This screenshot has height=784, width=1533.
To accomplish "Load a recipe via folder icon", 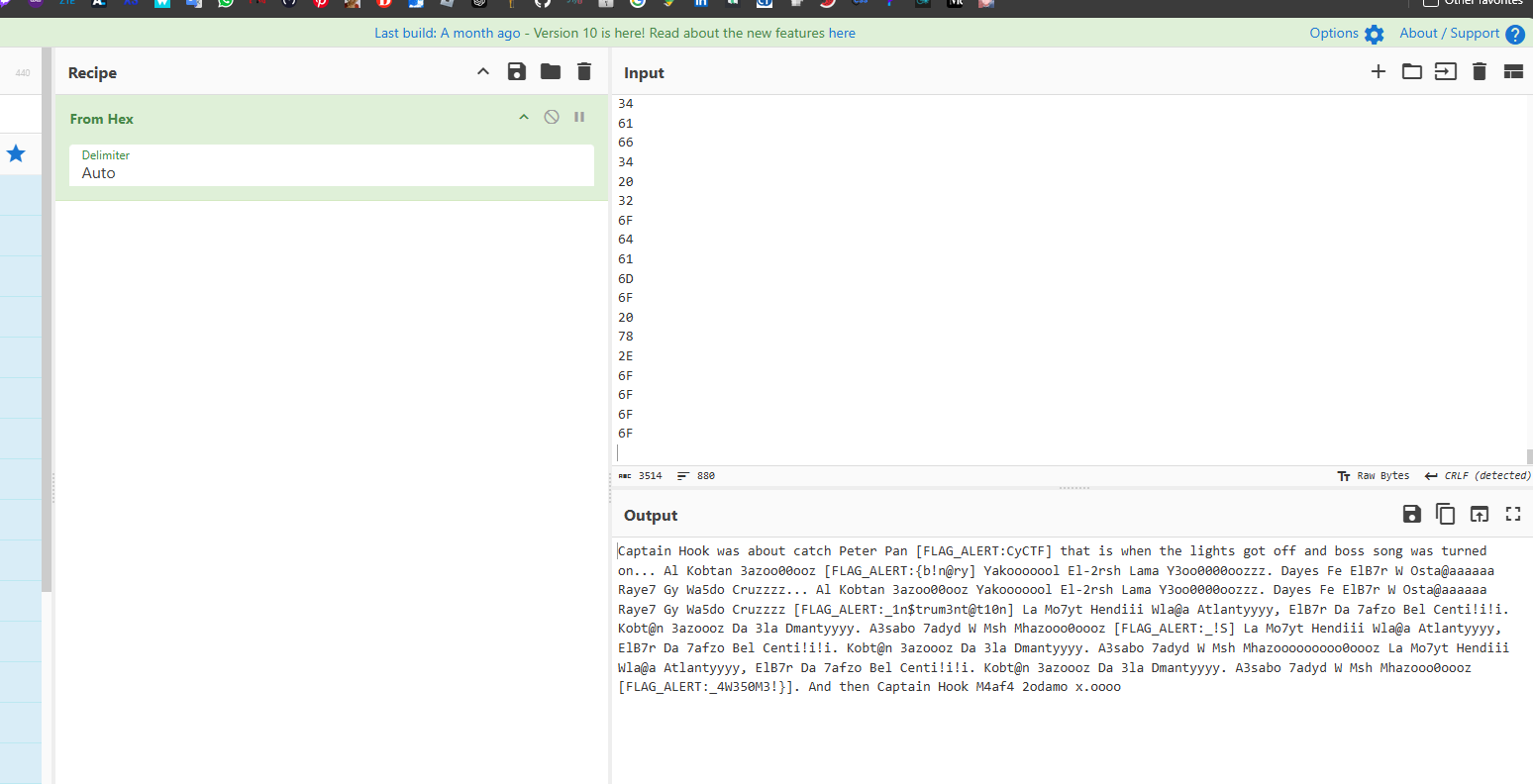I will pyautogui.click(x=551, y=71).
